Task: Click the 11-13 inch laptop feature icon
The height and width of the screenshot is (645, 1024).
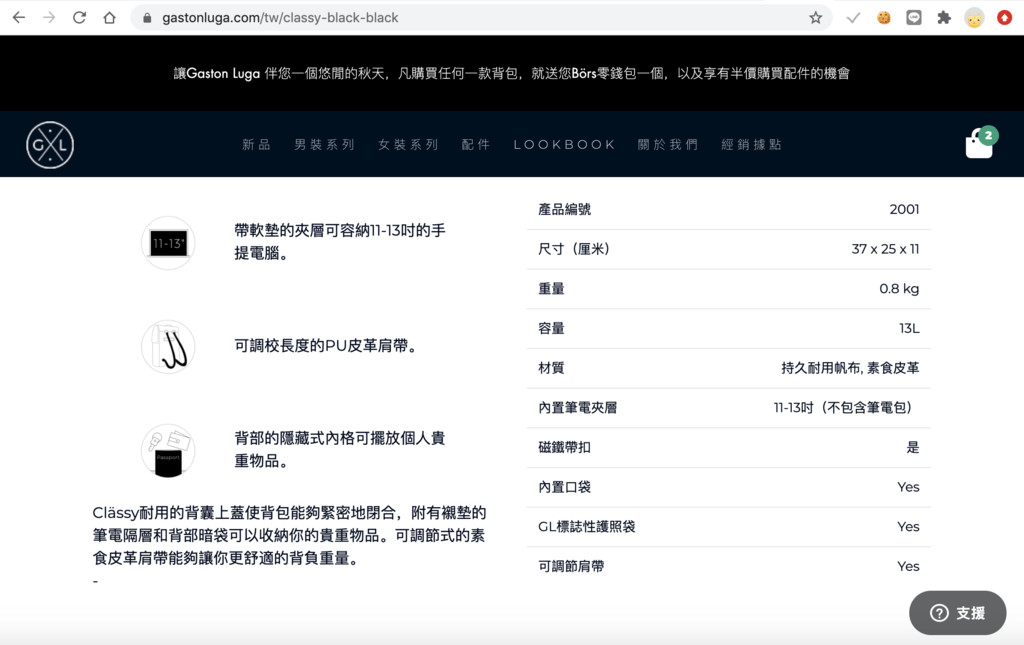Action: coord(168,243)
